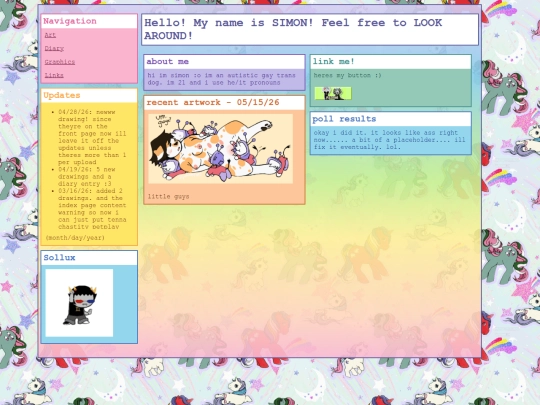540x405 pixels.
Task: Click the site button image under link me
Action: (333, 93)
